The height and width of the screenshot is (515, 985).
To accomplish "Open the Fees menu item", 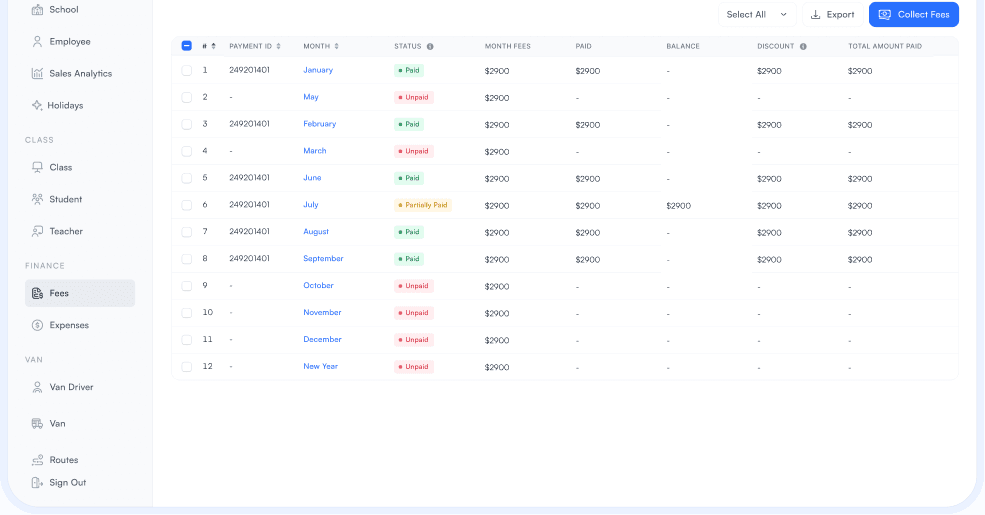I will pyautogui.click(x=80, y=293).
